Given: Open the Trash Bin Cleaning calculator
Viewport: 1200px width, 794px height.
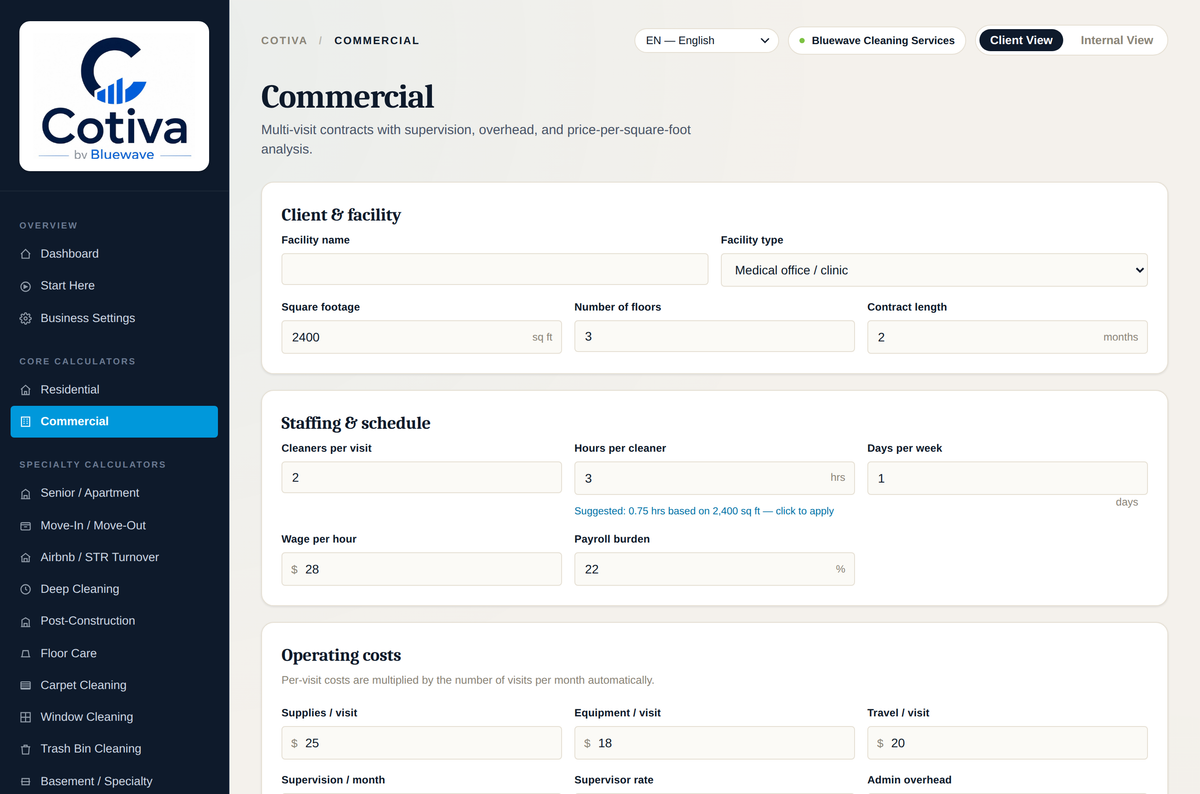Looking at the screenshot, I should click(x=114, y=749).
